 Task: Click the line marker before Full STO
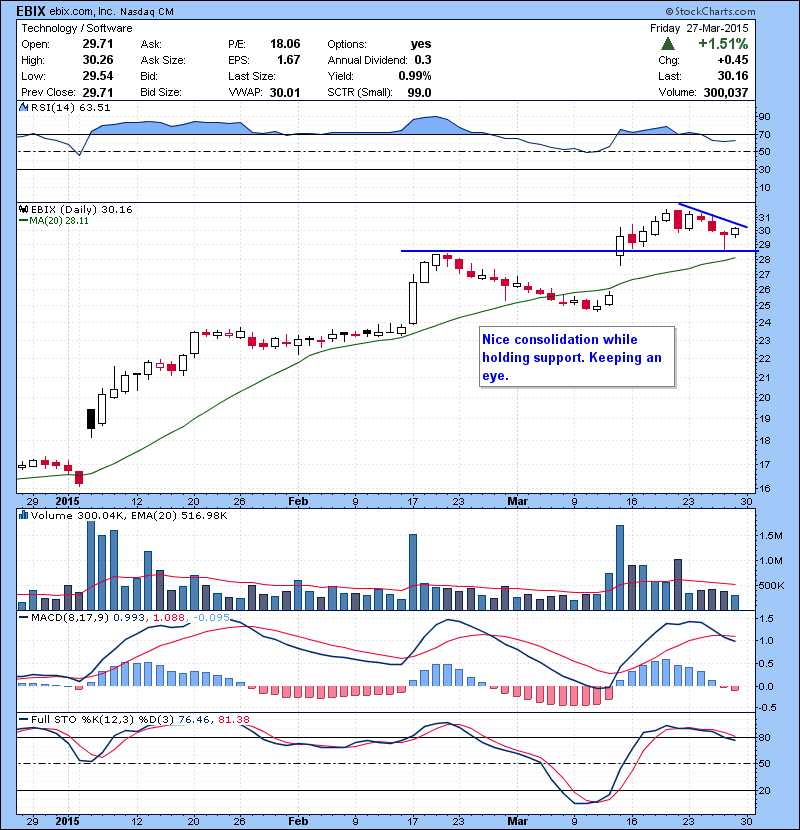click(x=23, y=719)
